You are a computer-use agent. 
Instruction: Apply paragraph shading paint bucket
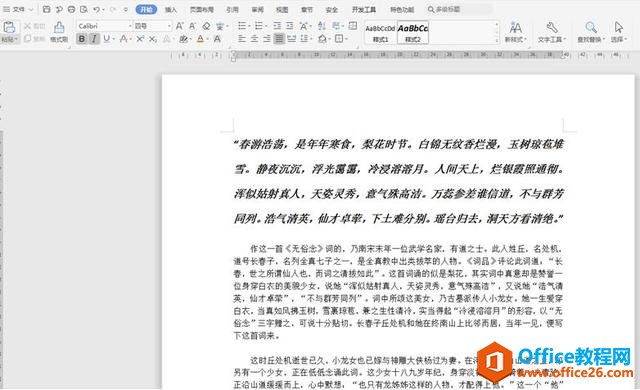point(322,39)
